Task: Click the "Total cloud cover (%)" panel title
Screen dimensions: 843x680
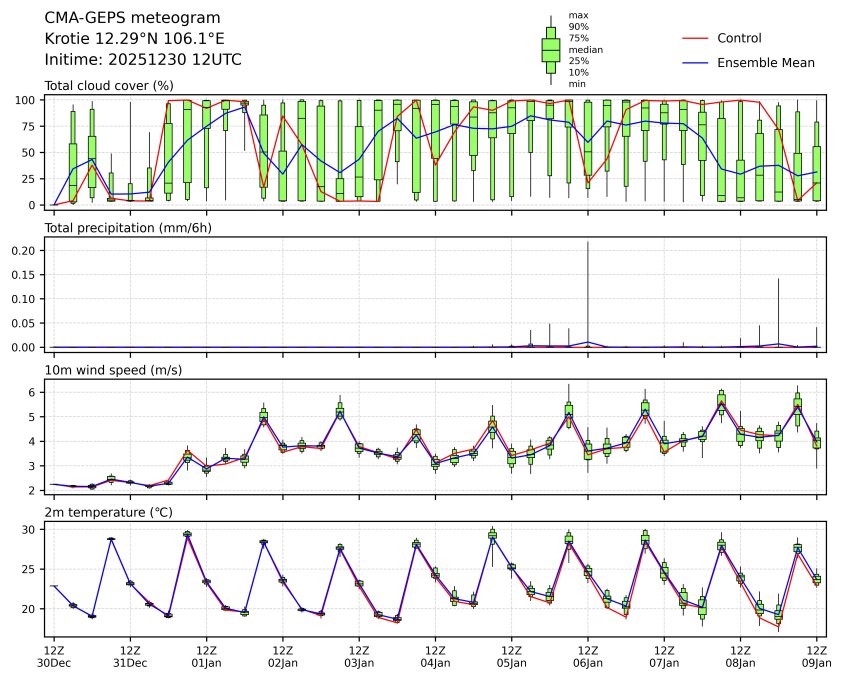Action: point(109,86)
